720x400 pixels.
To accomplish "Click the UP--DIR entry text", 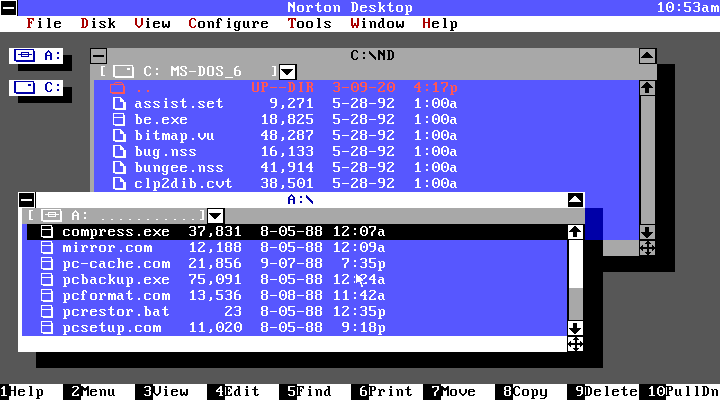I will 283,87.
